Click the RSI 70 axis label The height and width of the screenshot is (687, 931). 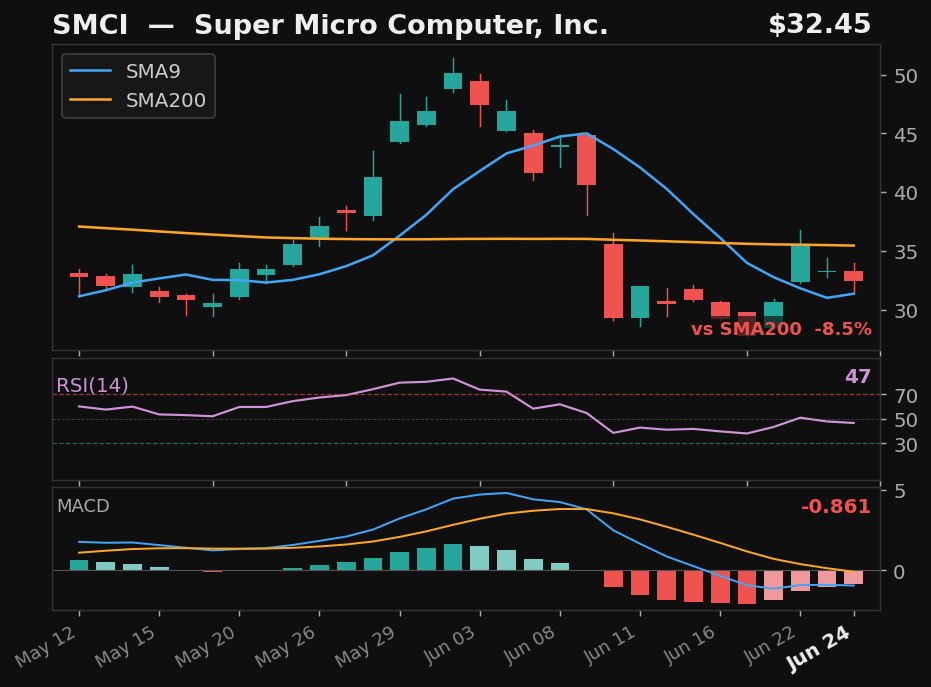(905, 395)
